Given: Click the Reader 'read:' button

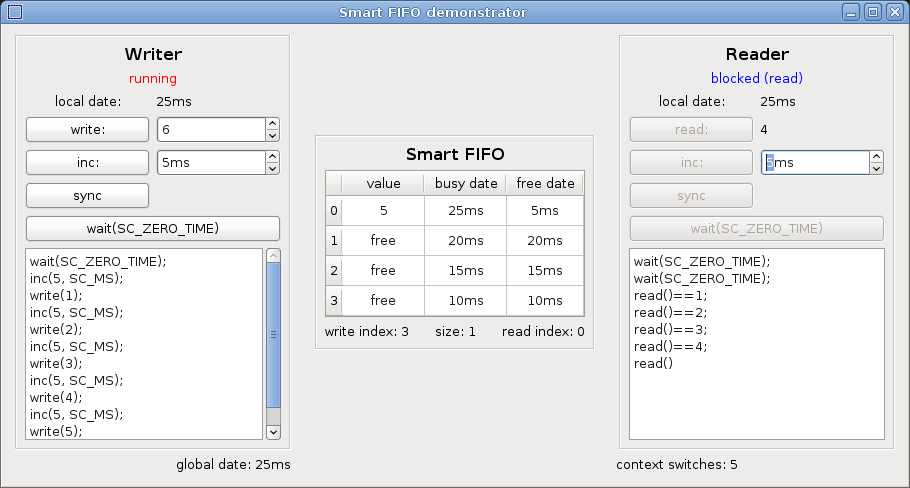Looking at the screenshot, I should click(x=691, y=129).
